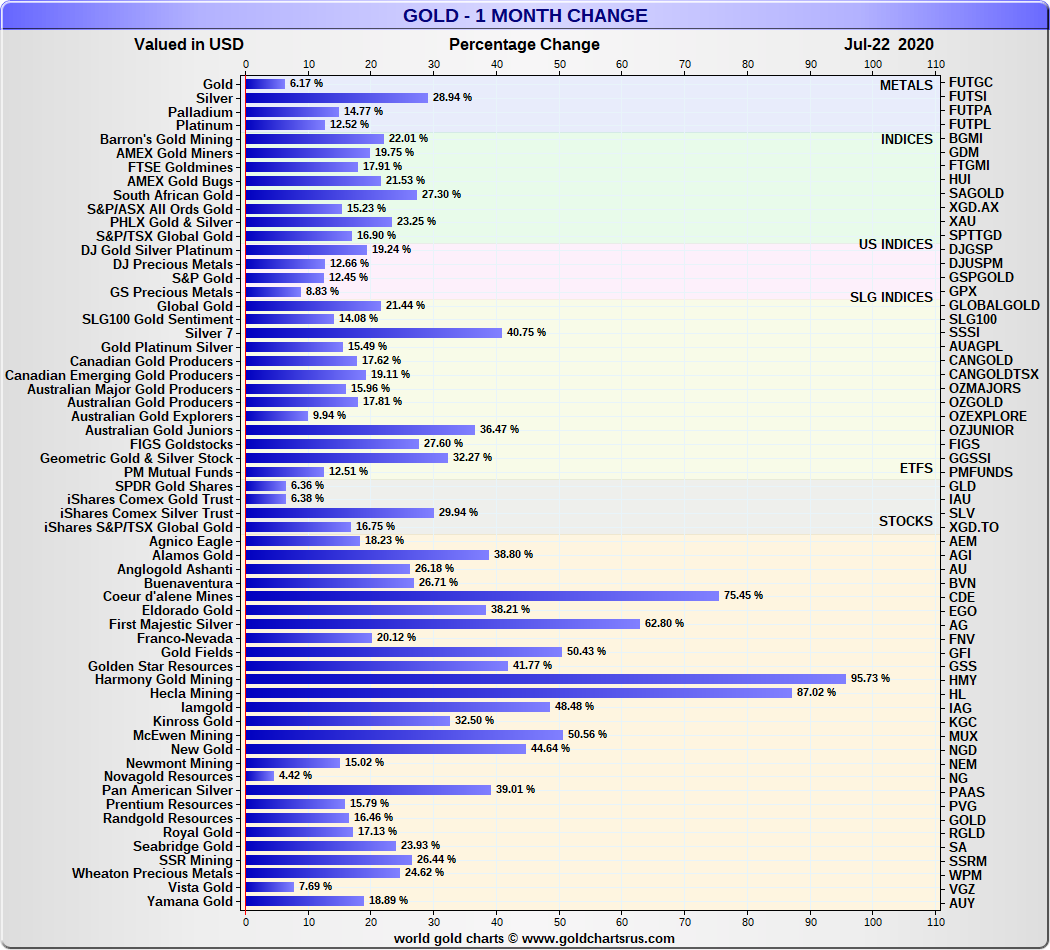Click the ticker "GSPGOLD"
The image size is (1050, 950).
tap(981, 277)
